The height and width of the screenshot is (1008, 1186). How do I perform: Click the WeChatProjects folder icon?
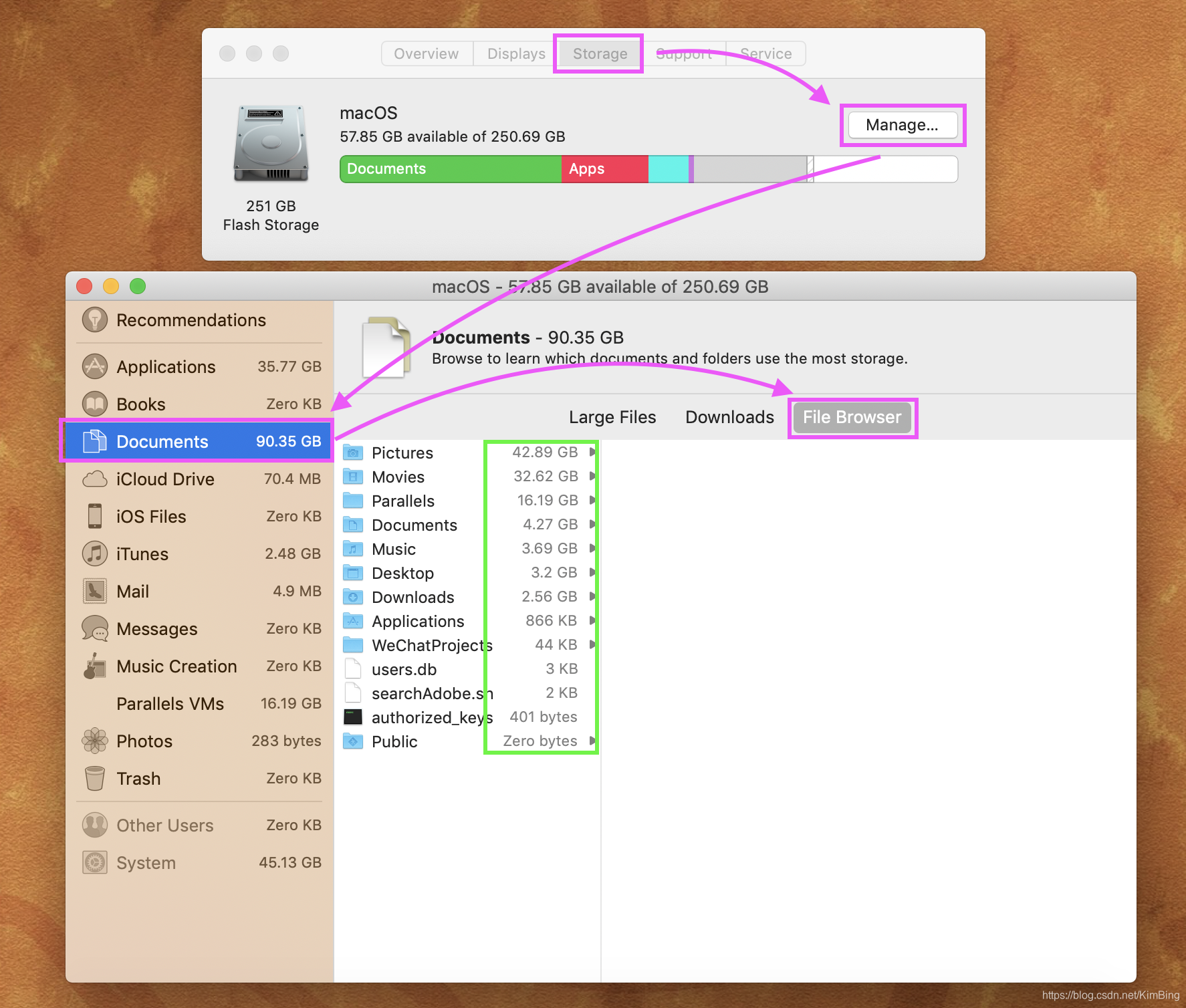pos(353,645)
